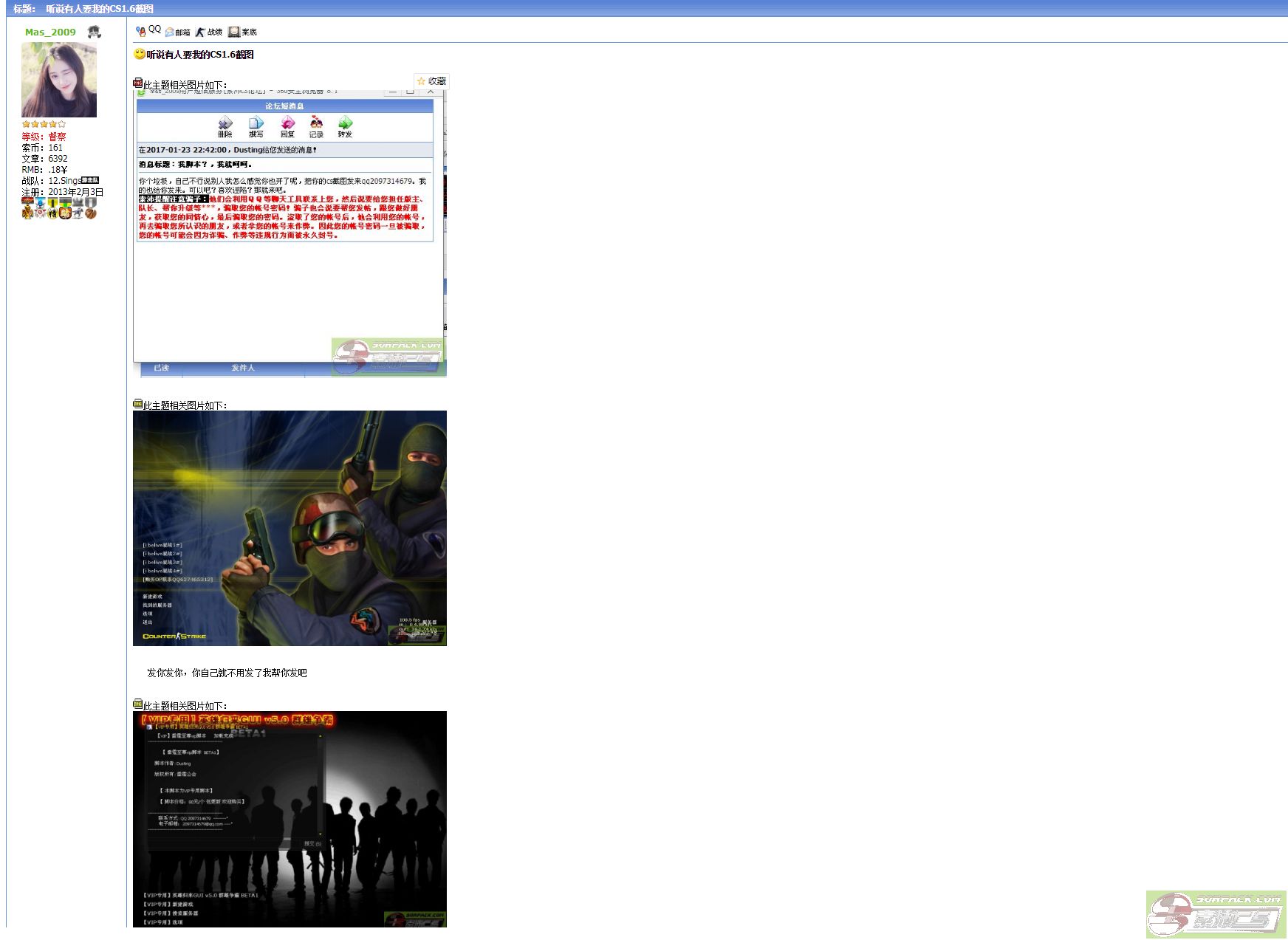
Task: Click the smiley emoticon before the post title
Action: click(139, 54)
